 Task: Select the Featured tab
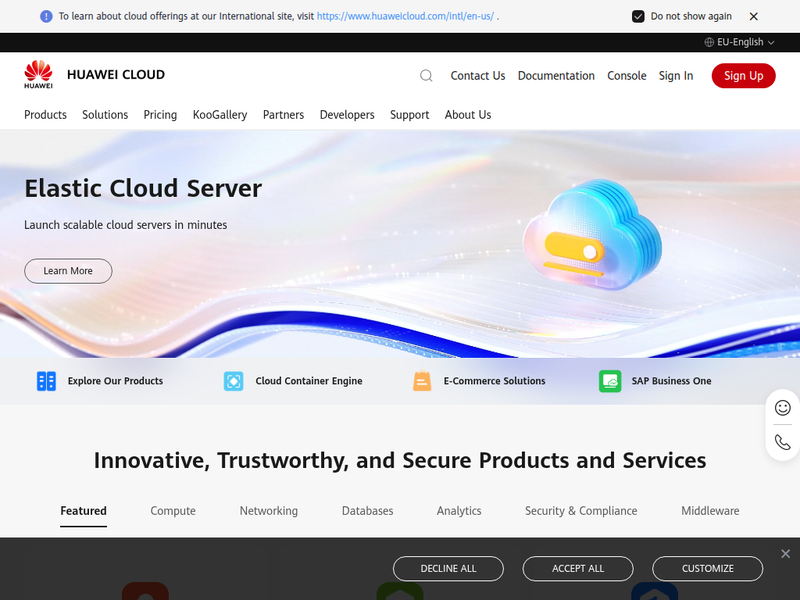(x=84, y=511)
